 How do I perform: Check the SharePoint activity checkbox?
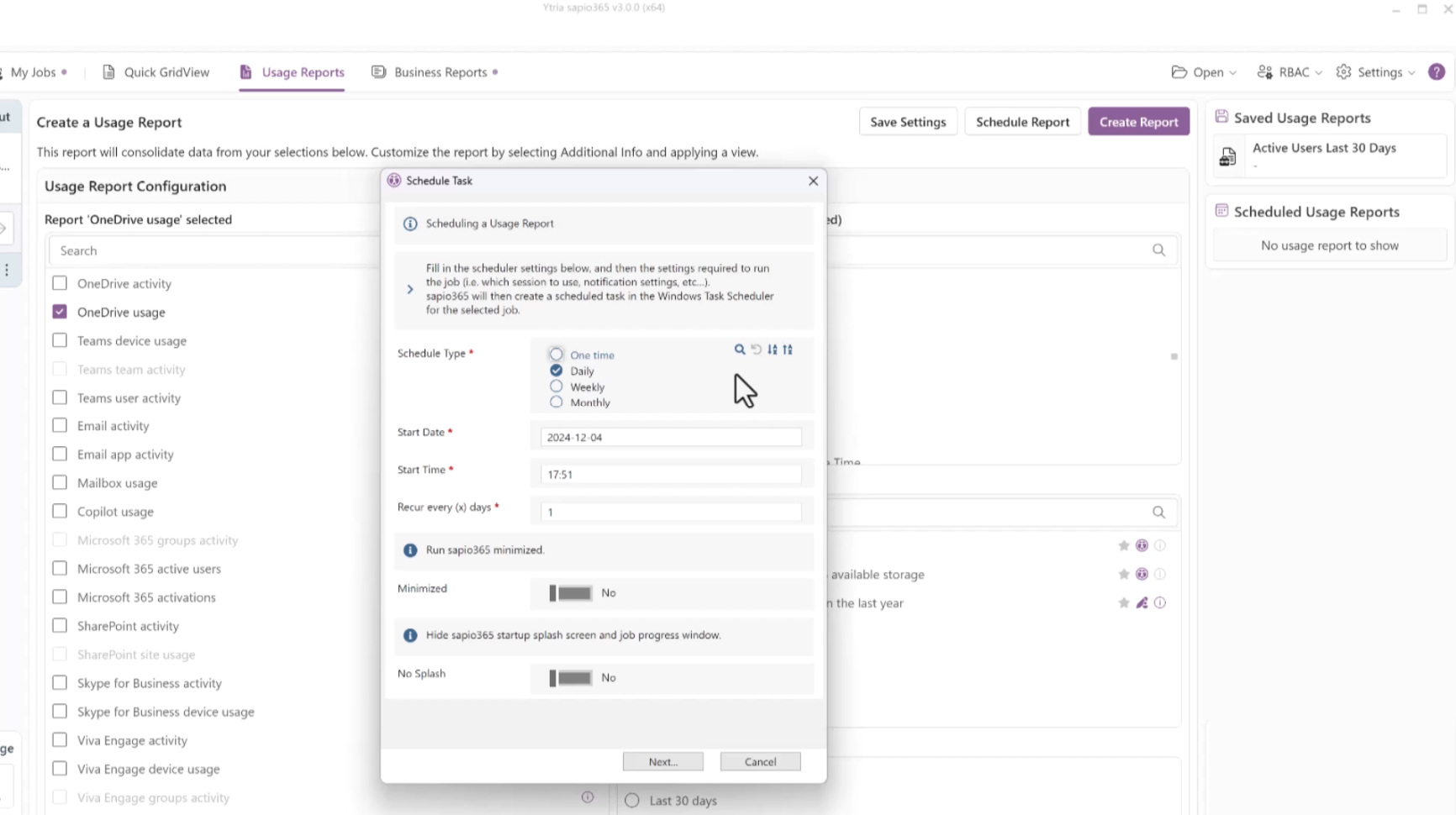(x=60, y=625)
